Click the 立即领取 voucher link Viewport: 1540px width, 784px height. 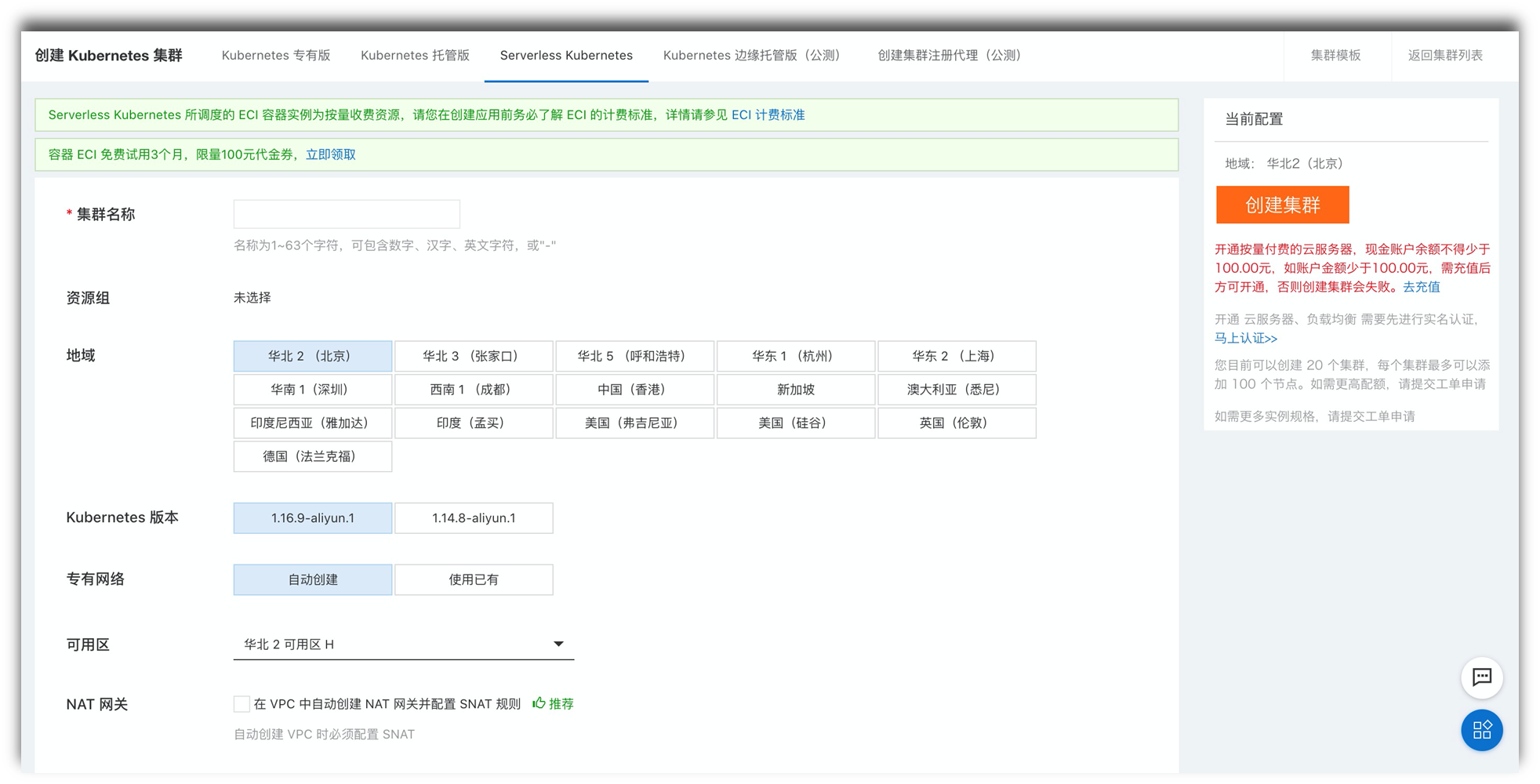[330, 154]
